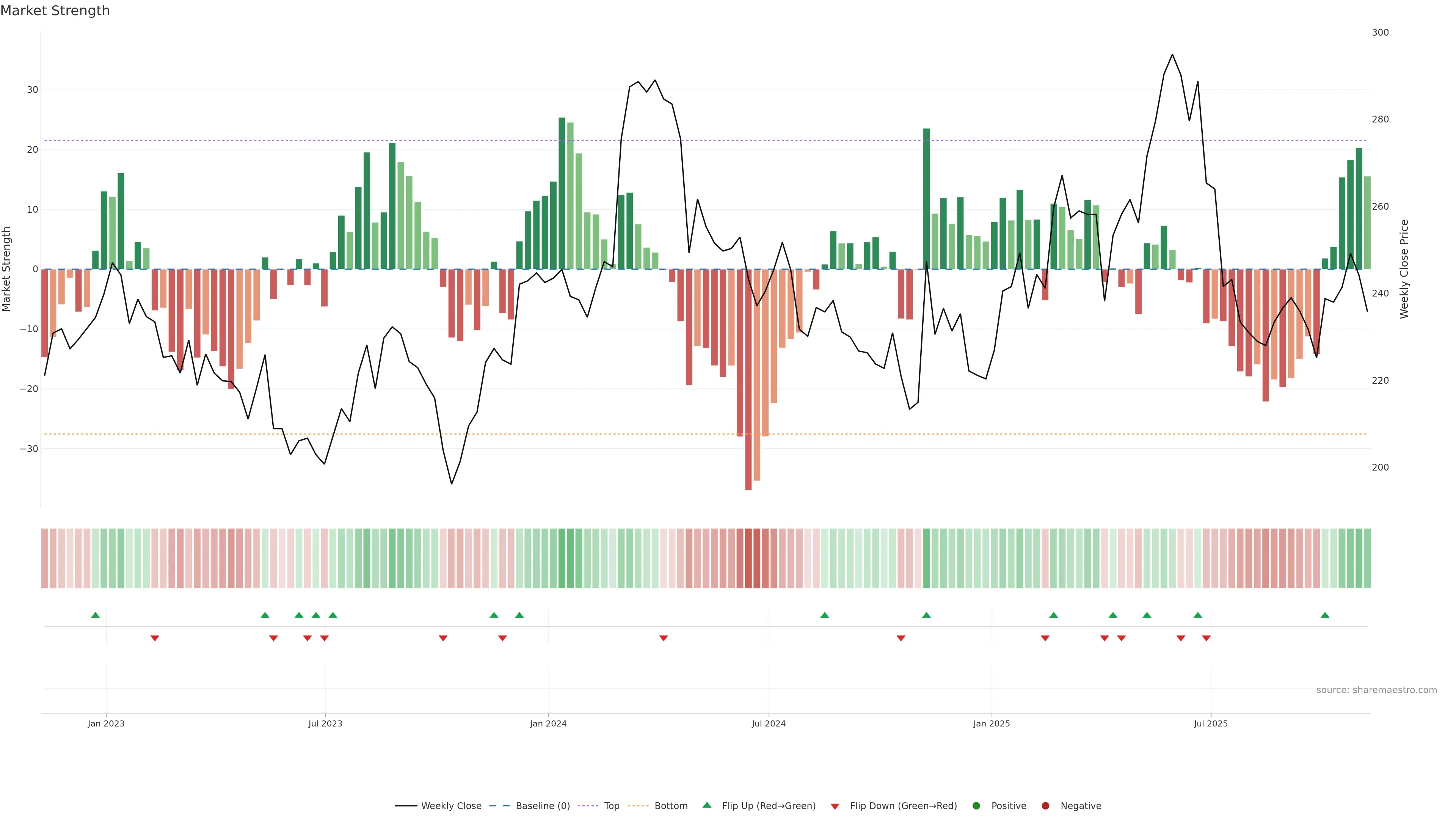
Task: Click the Bottom legend entry
Action: click(x=670, y=806)
